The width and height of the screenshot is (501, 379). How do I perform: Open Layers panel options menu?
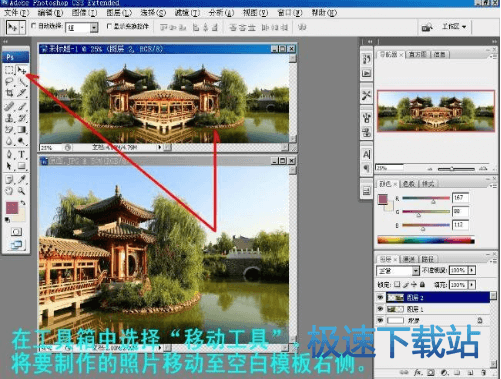pos(493,261)
